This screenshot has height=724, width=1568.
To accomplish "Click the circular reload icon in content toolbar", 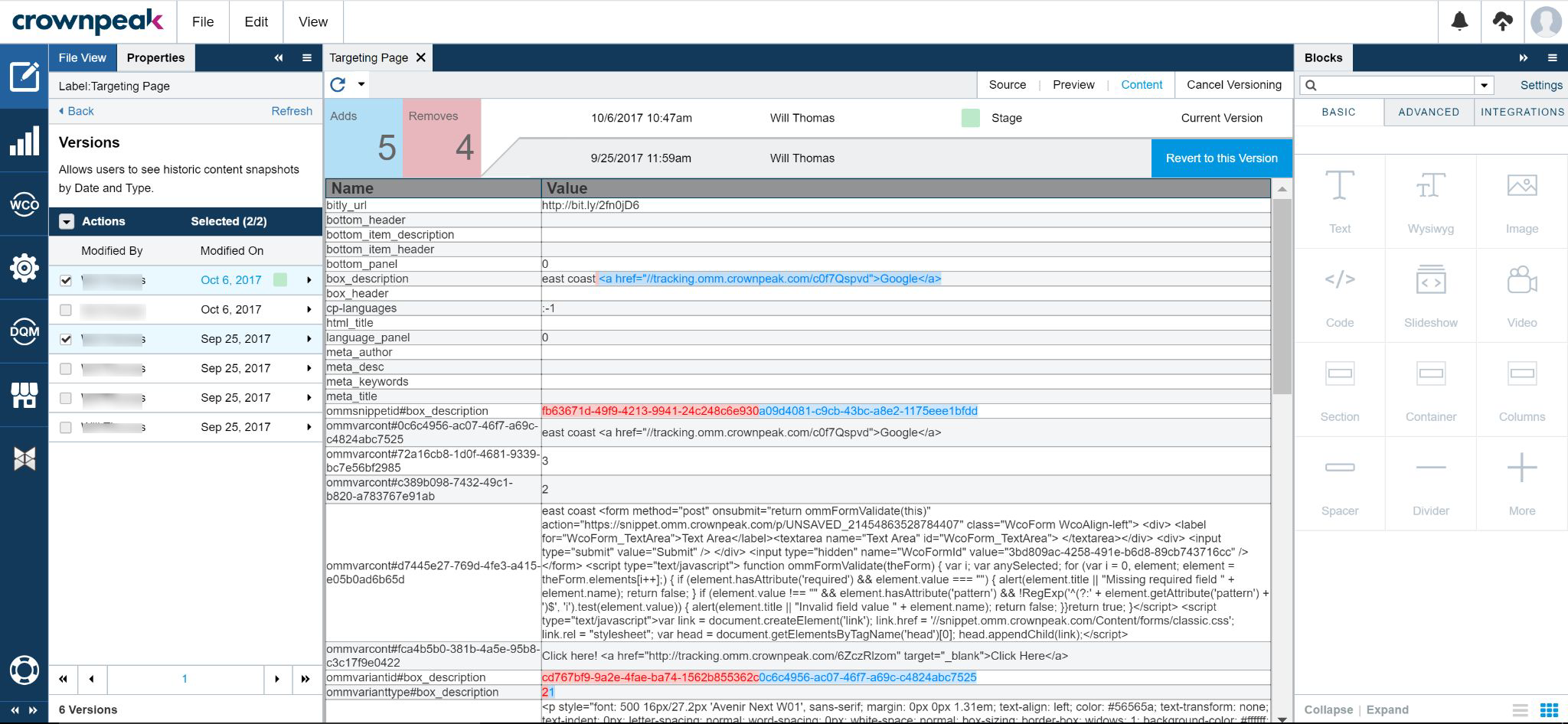I will click(x=338, y=84).
